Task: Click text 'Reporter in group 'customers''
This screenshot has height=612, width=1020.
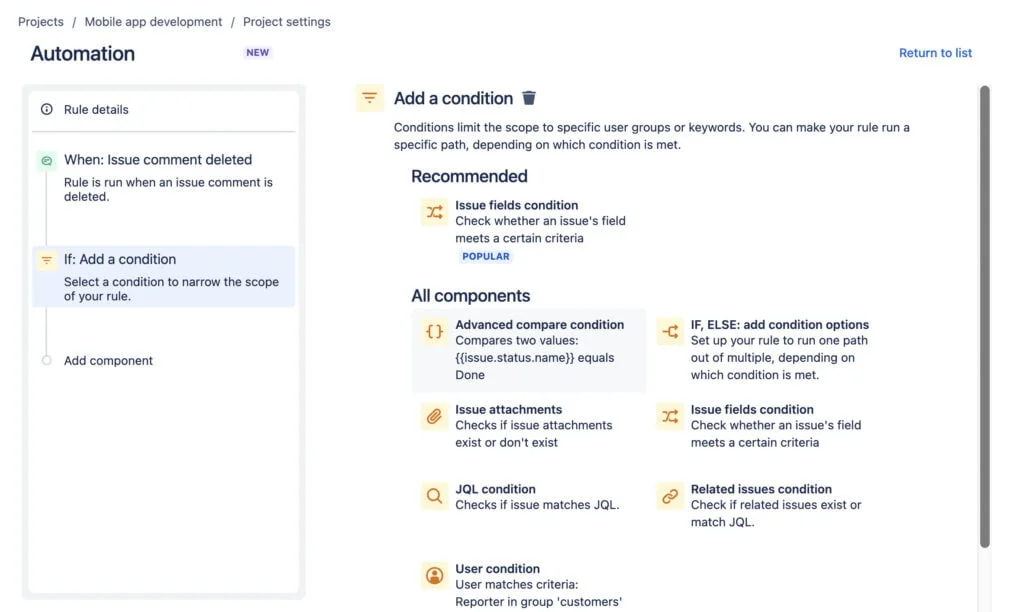Action: pyautogui.click(x=539, y=602)
